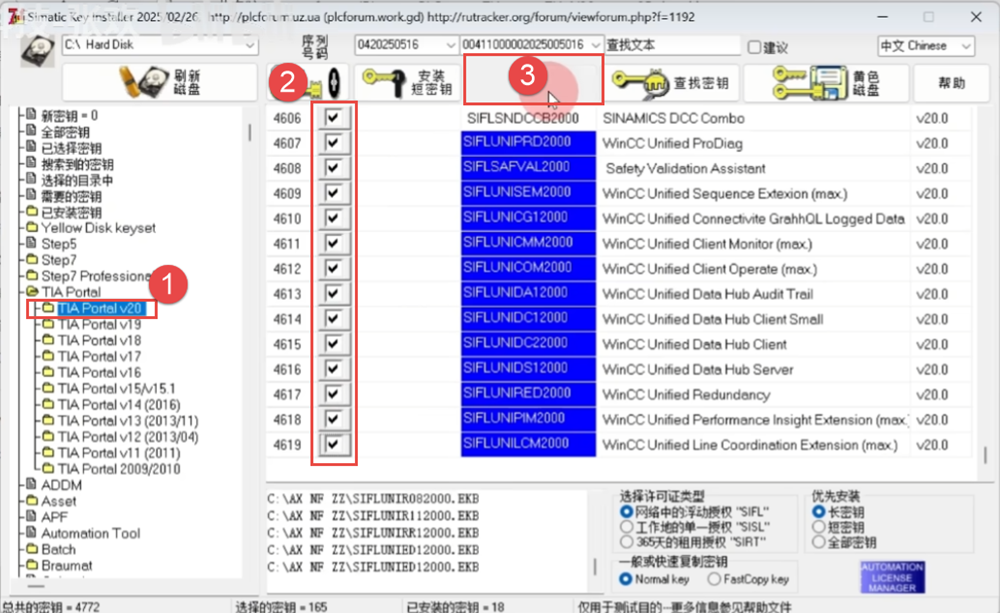Image resolution: width=1000 pixels, height=613 pixels.
Task: Click the 安装短密钥 install short key button
Action: pyautogui.click(x=408, y=83)
